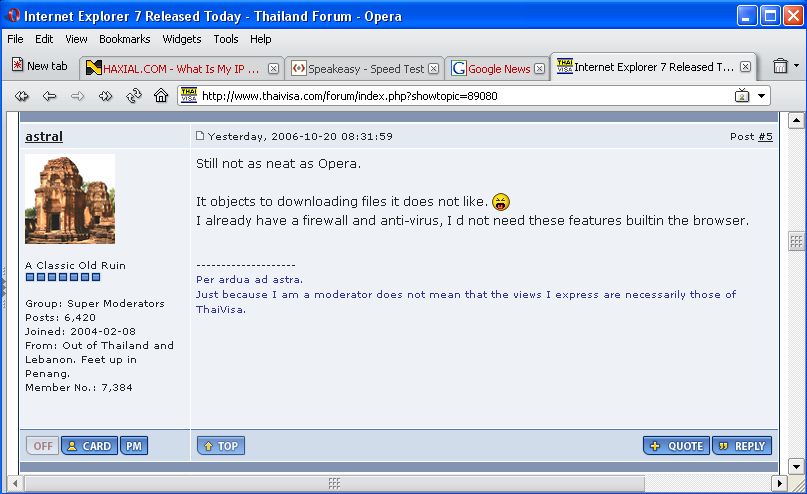Click the REPLY button

(742, 446)
